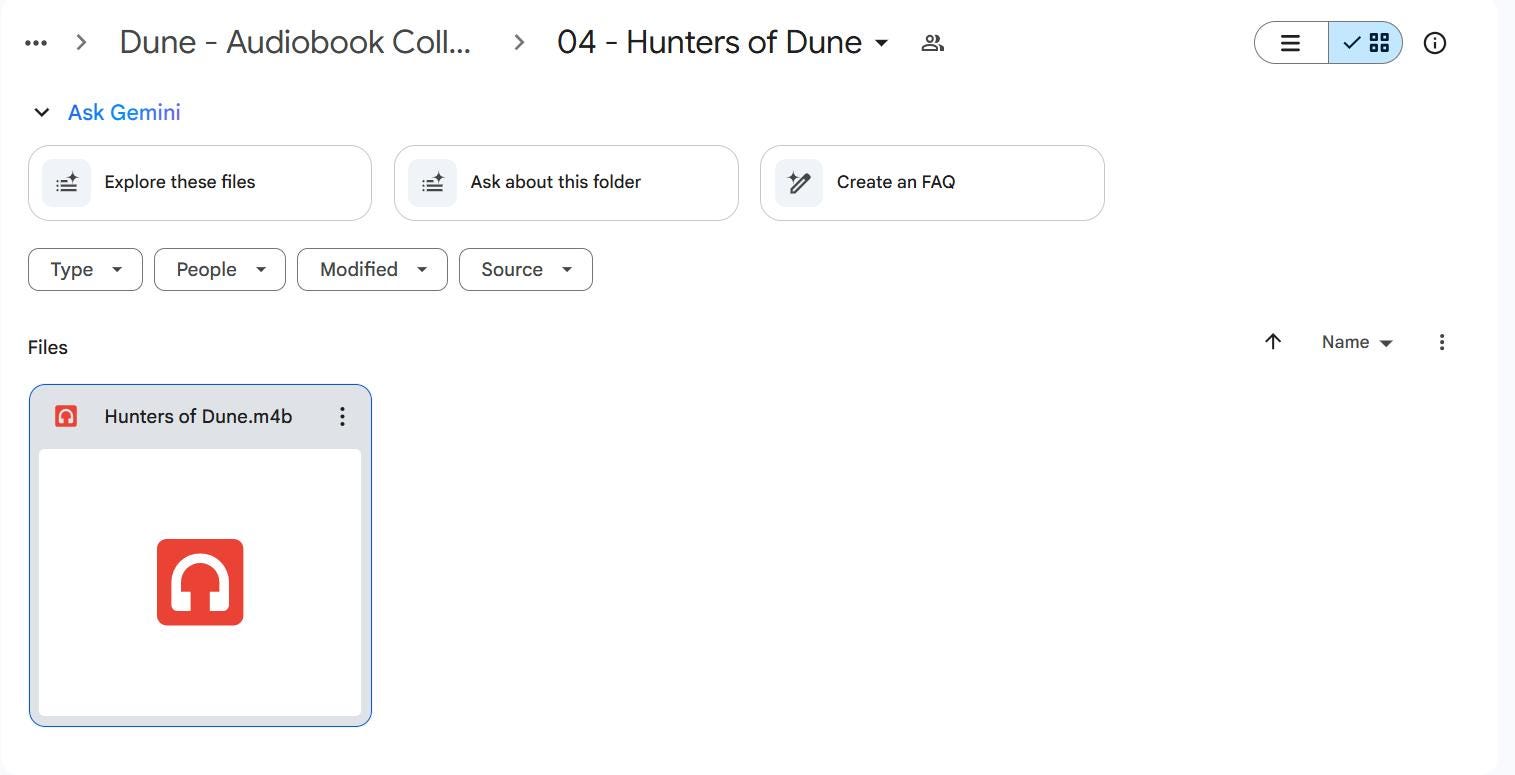The height and width of the screenshot is (775, 1515).
Task: Select the Hunters of Dune.m4b file thumbnail
Action: [200, 582]
